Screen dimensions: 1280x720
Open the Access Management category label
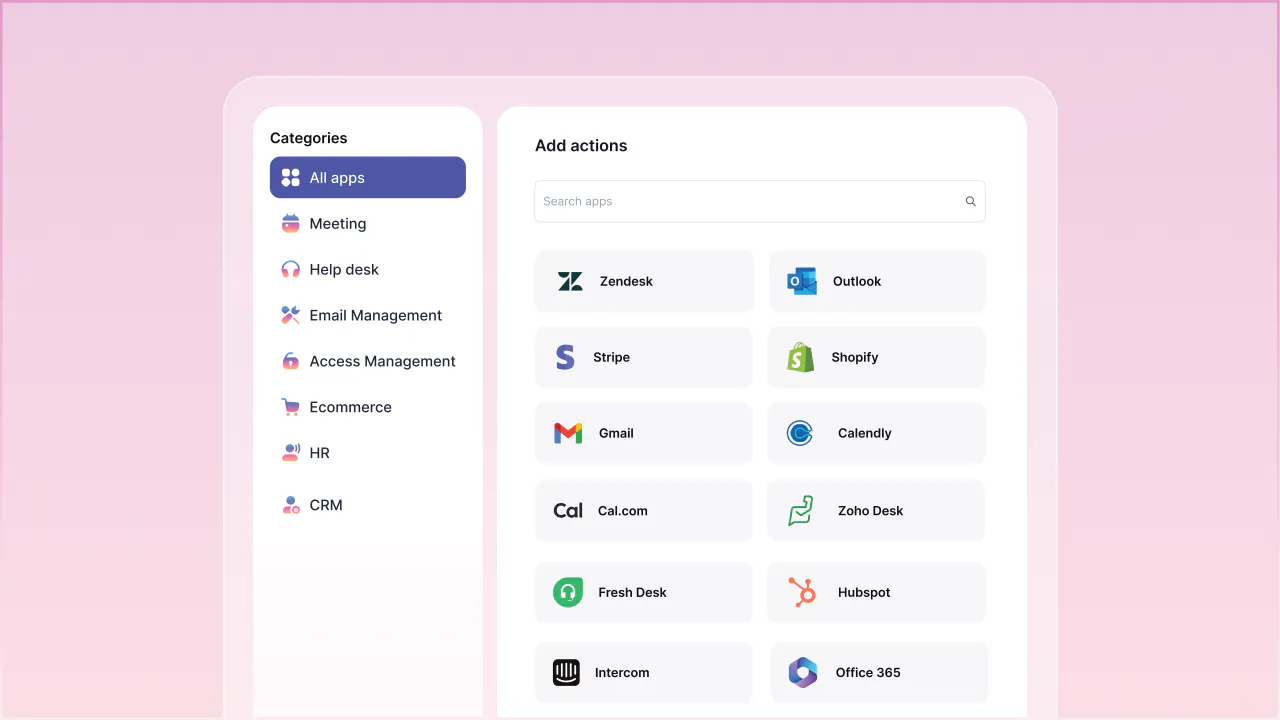[383, 361]
